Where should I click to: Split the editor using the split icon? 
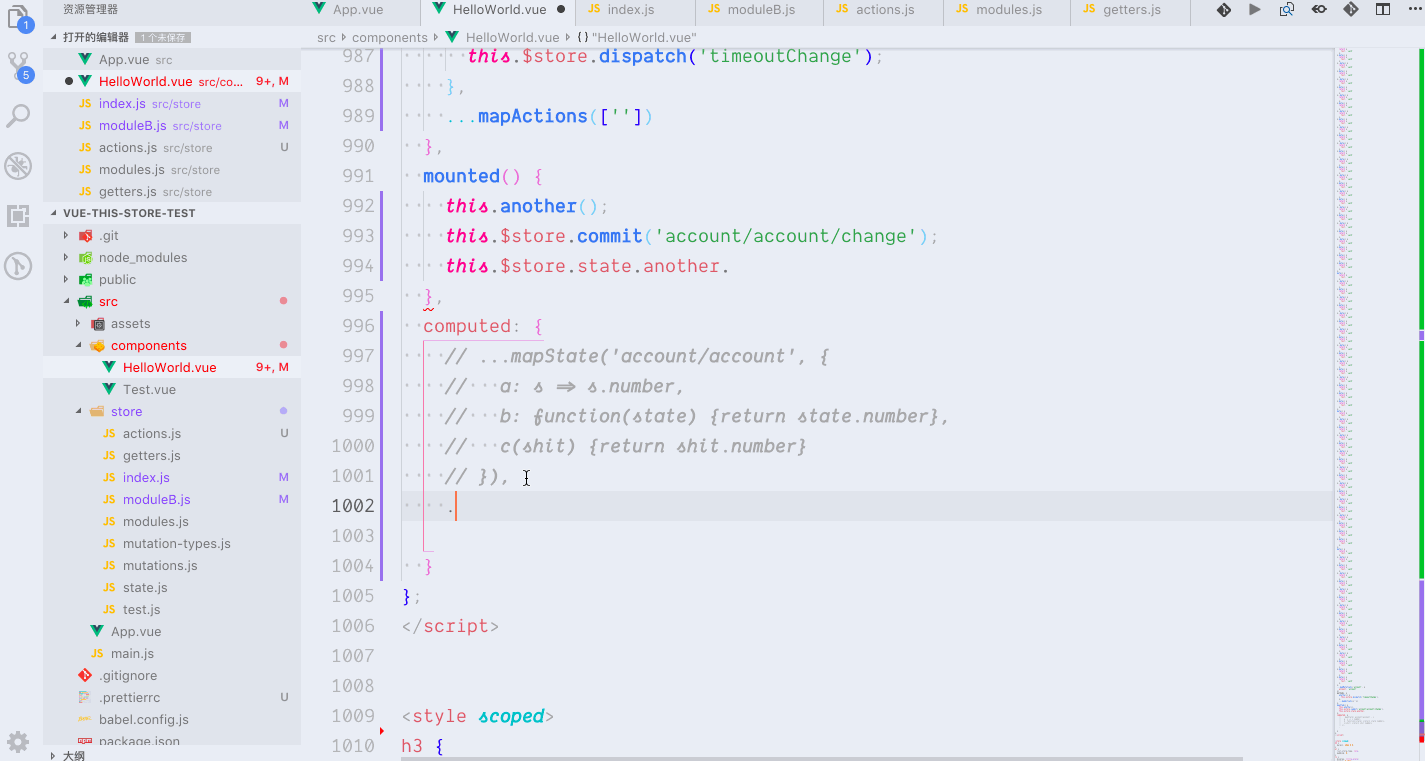1384,10
